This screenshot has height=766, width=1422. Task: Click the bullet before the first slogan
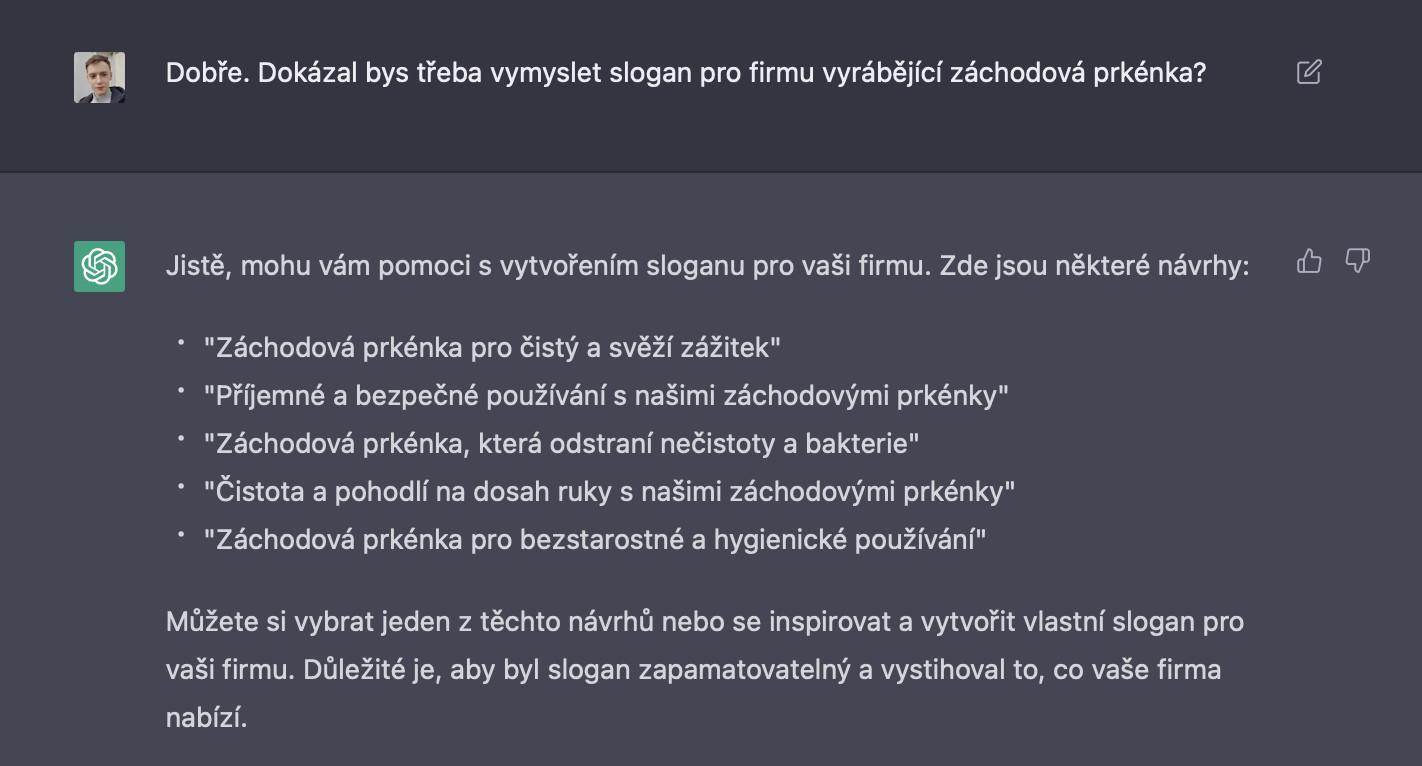point(182,343)
